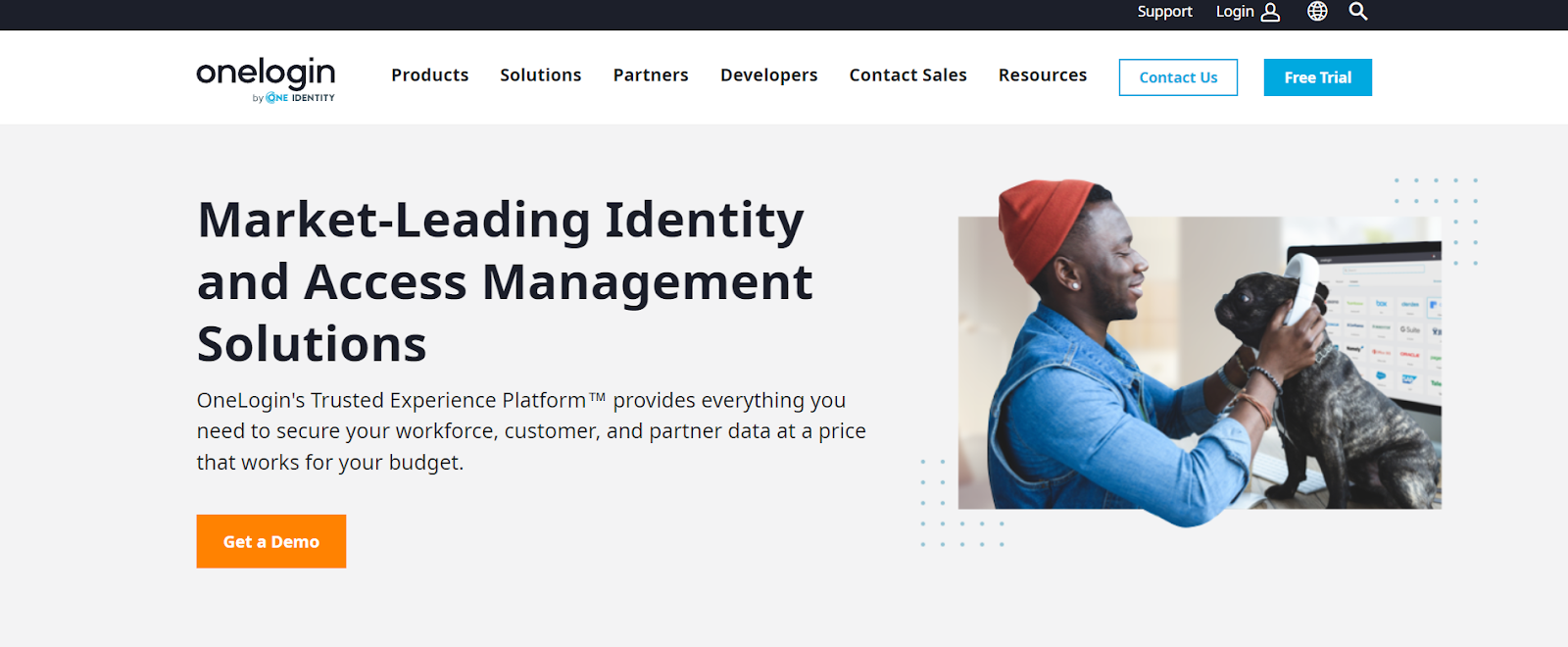
Task: Click the 'by One Identity' tagline
Action: 294,98
